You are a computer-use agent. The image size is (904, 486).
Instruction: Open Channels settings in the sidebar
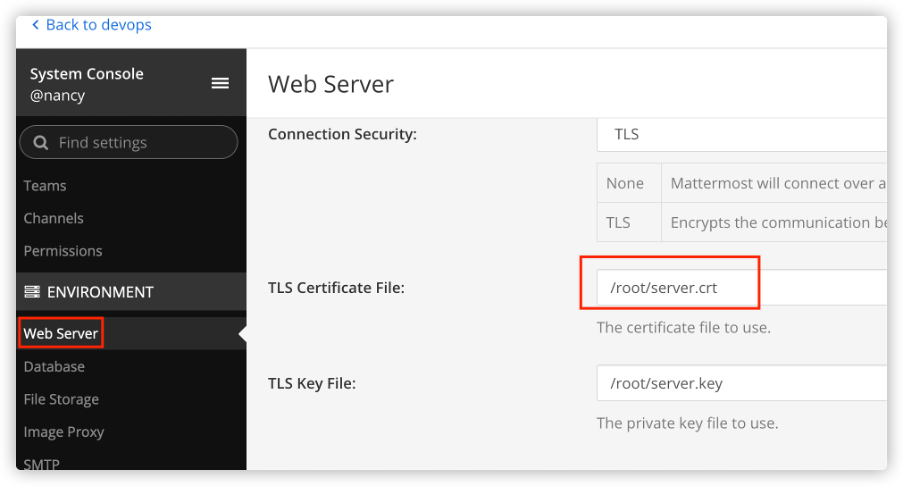pyautogui.click(x=54, y=218)
